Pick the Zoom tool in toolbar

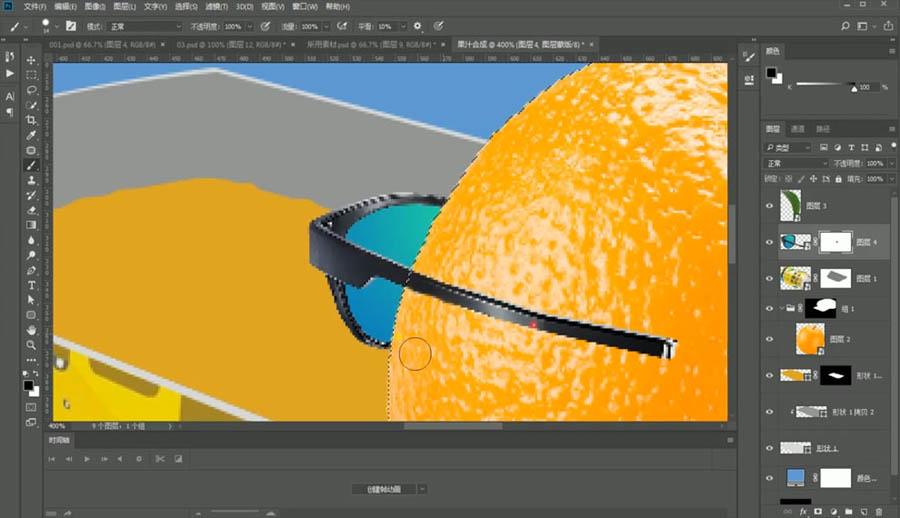tap(31, 344)
